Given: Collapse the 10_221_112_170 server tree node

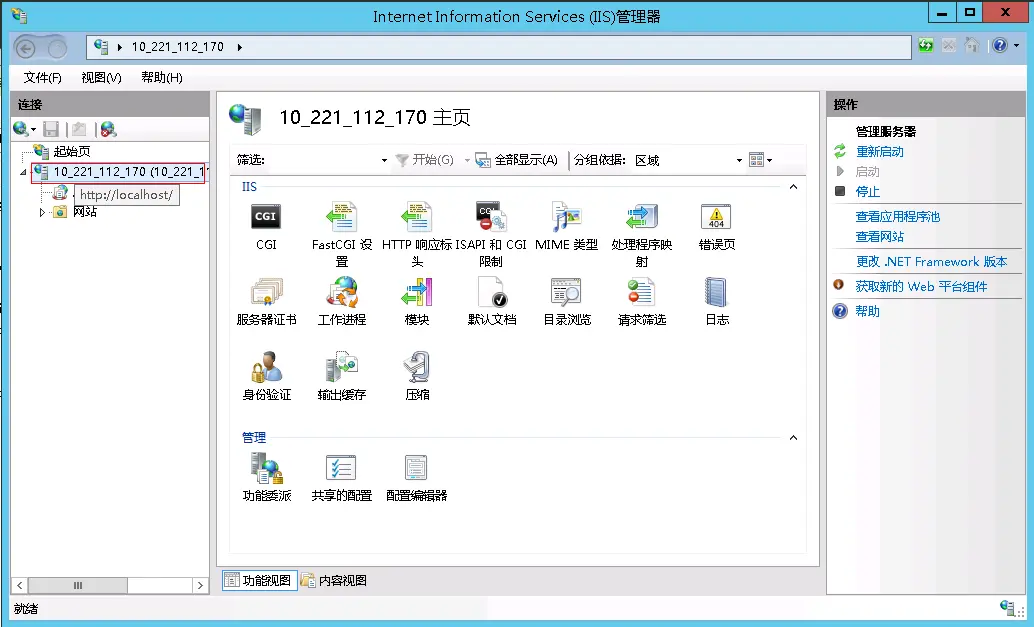Looking at the screenshot, I should [24, 173].
